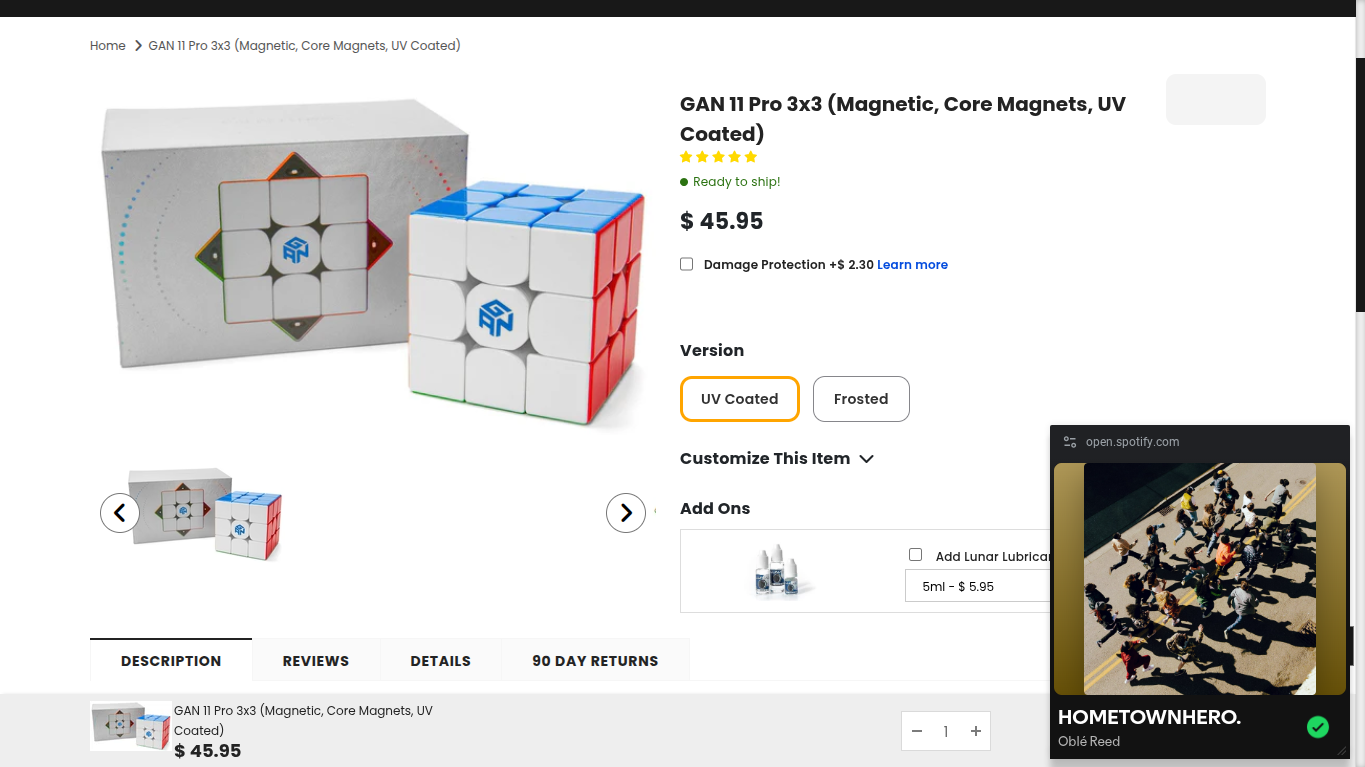The image size is (1365, 767).
Task: Click the next image arrow
Action: pos(626,513)
